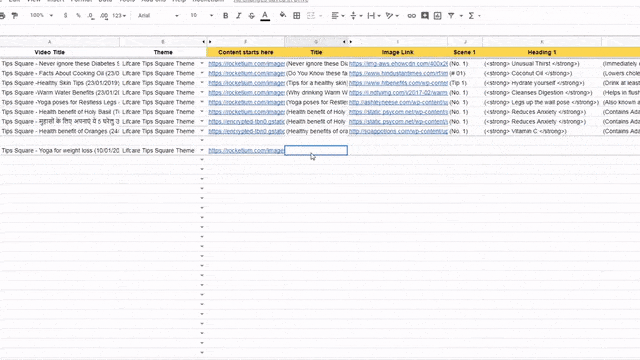Open the fill color picker
Viewport: 640px width, 360px height.
pyautogui.click(x=282, y=16)
